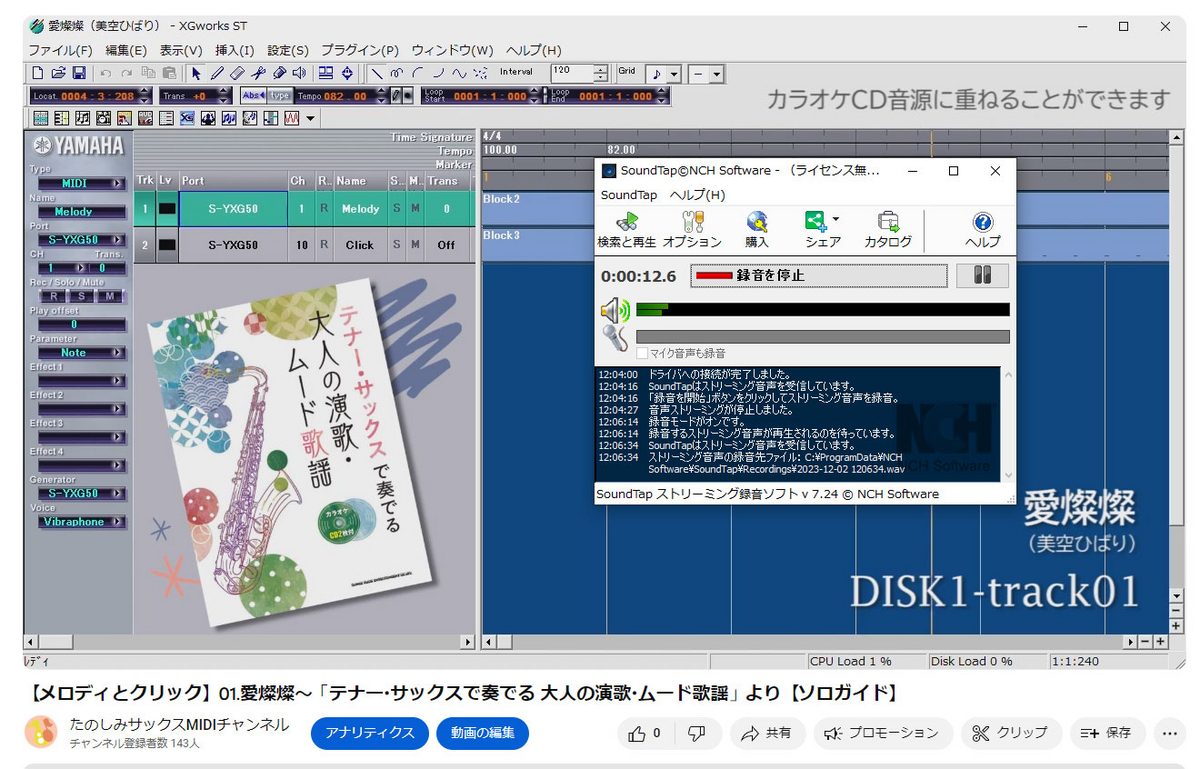Select the arrow pointer tool
The image size is (1200, 769).
coord(196,72)
